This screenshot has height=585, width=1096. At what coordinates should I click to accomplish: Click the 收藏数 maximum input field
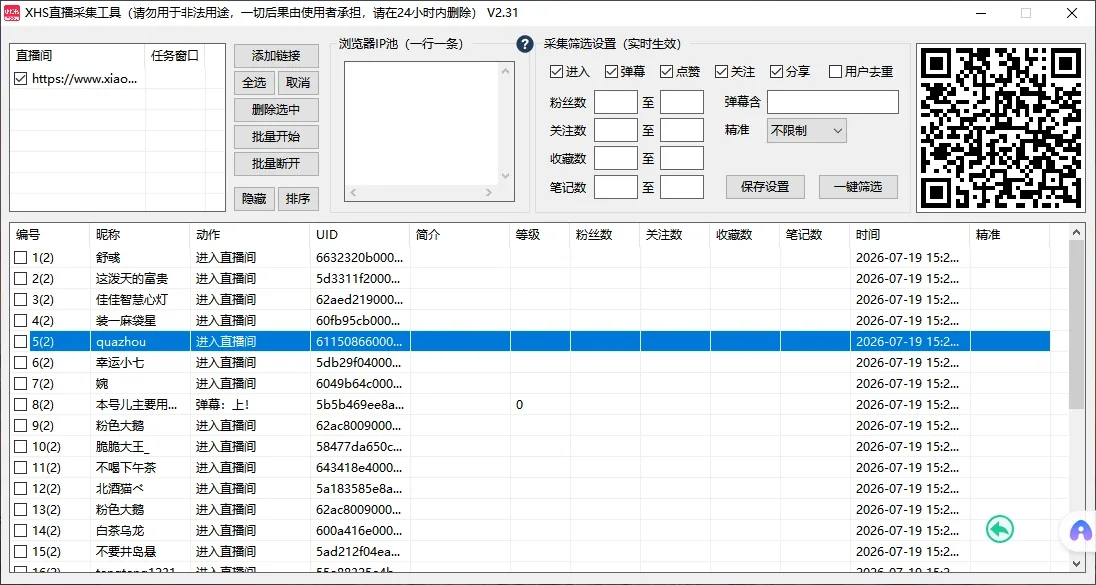pos(682,159)
